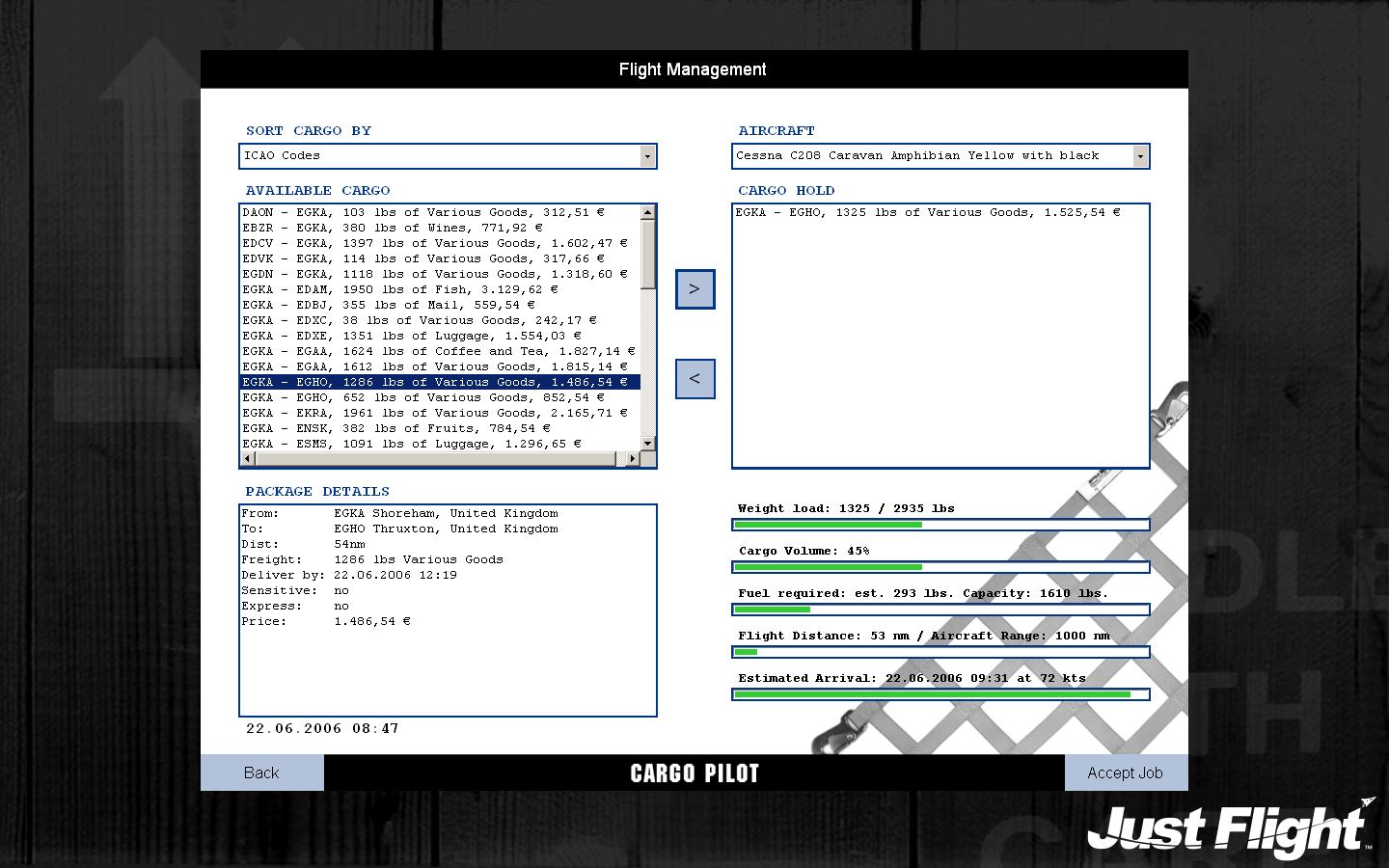Click the Just Flight logo
Viewport: 1389px width, 868px height.
coord(1232,827)
